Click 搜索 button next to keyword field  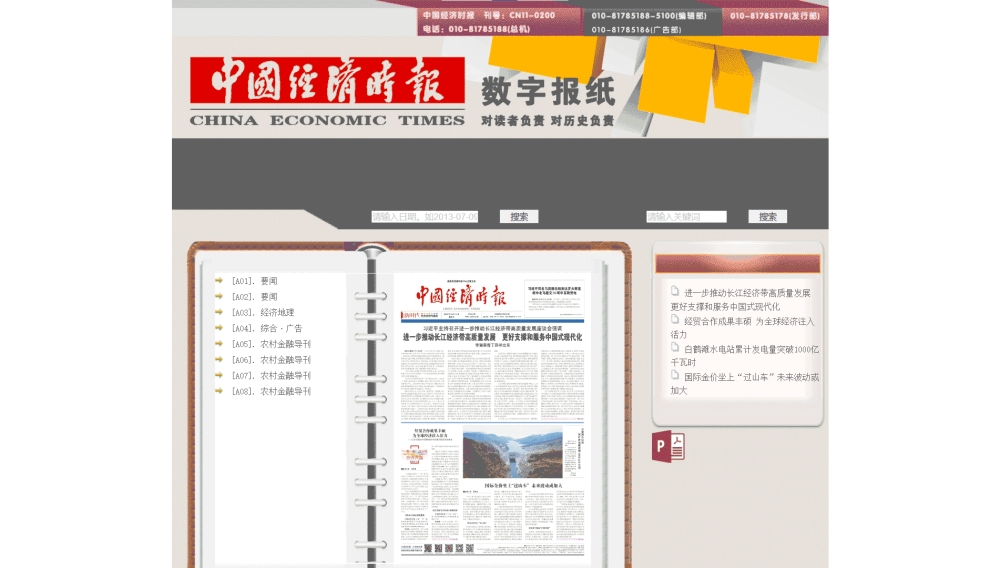[767, 217]
